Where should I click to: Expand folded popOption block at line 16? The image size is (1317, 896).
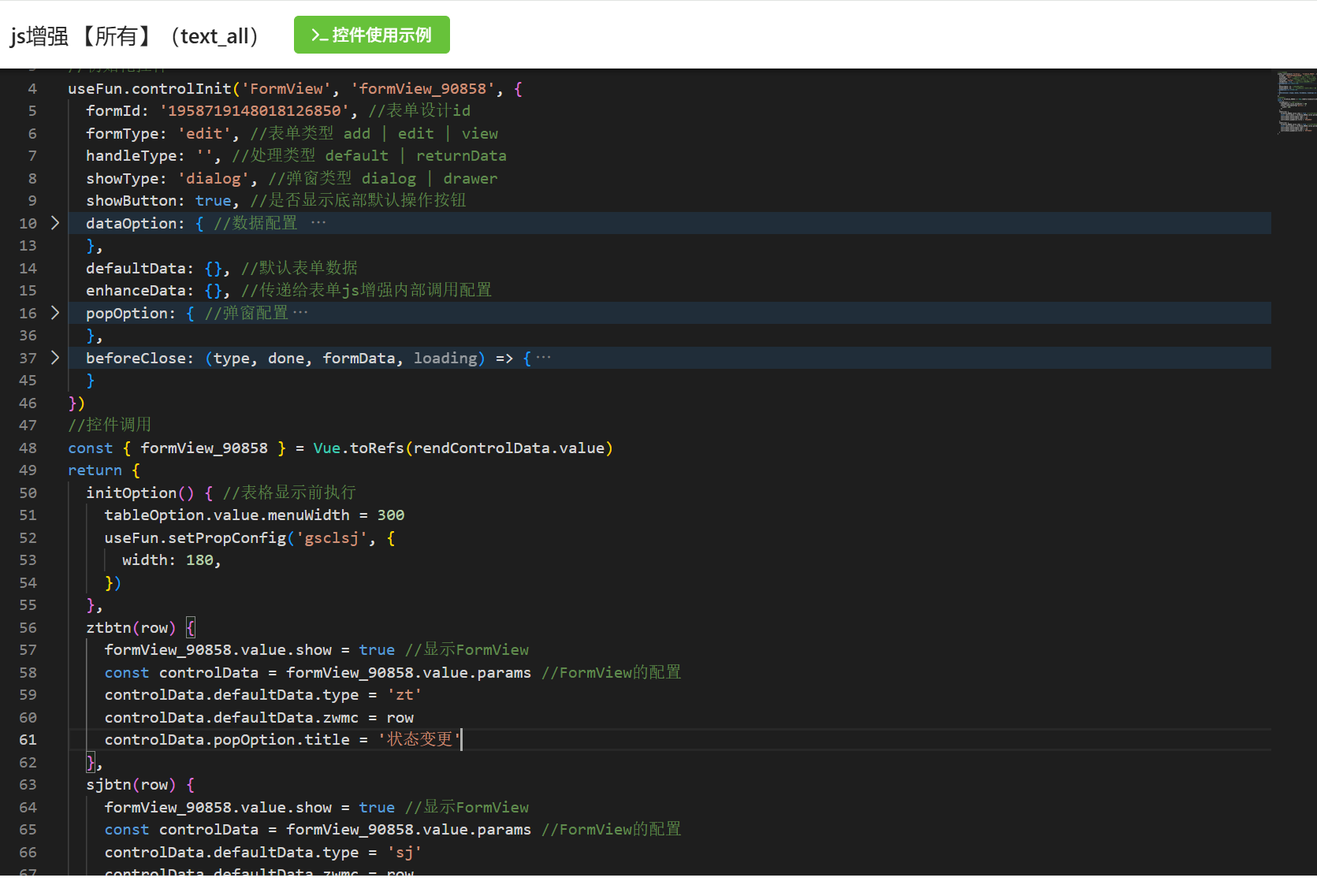point(55,313)
